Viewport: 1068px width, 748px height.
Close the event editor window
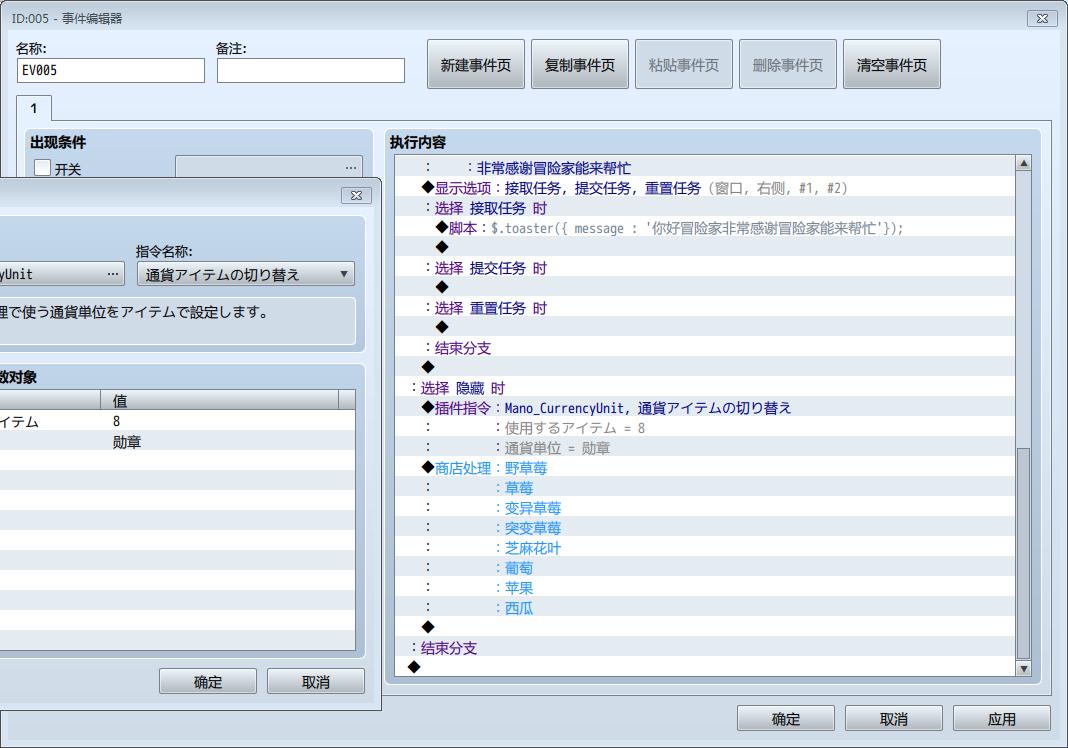(x=1042, y=18)
